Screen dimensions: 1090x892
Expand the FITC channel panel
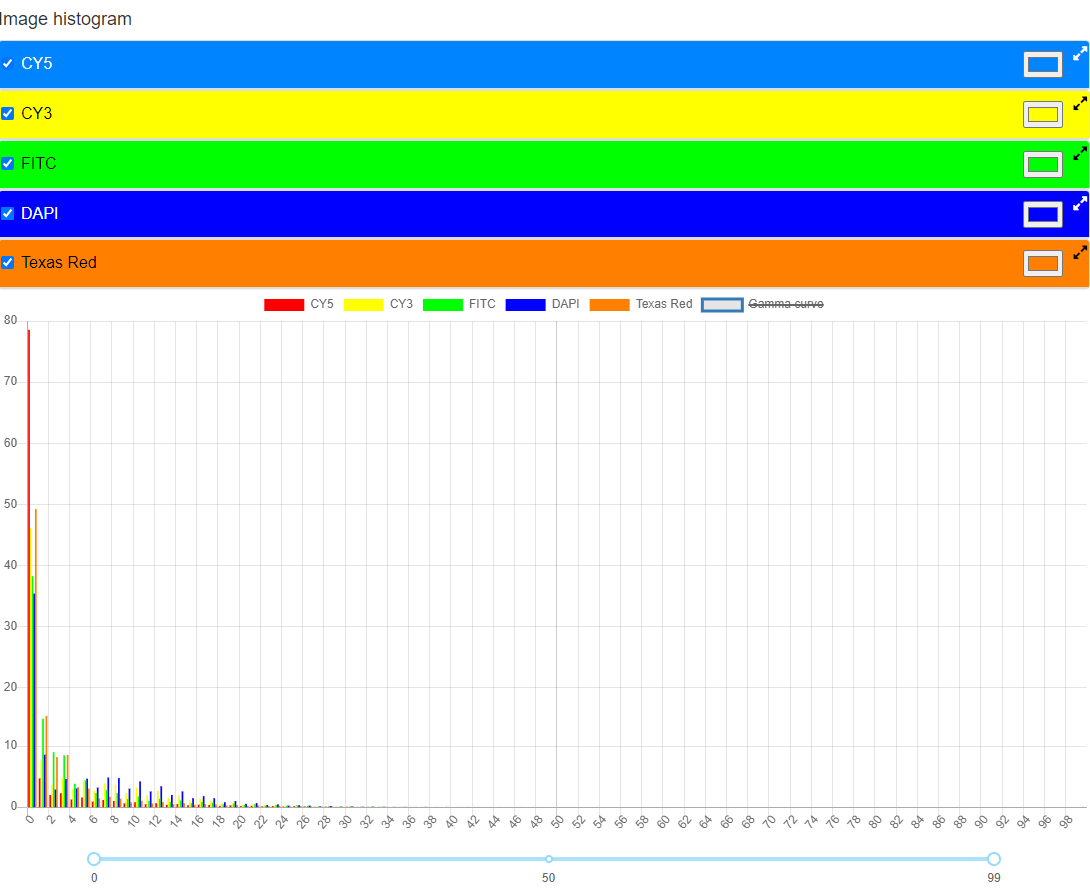pos(1079,153)
